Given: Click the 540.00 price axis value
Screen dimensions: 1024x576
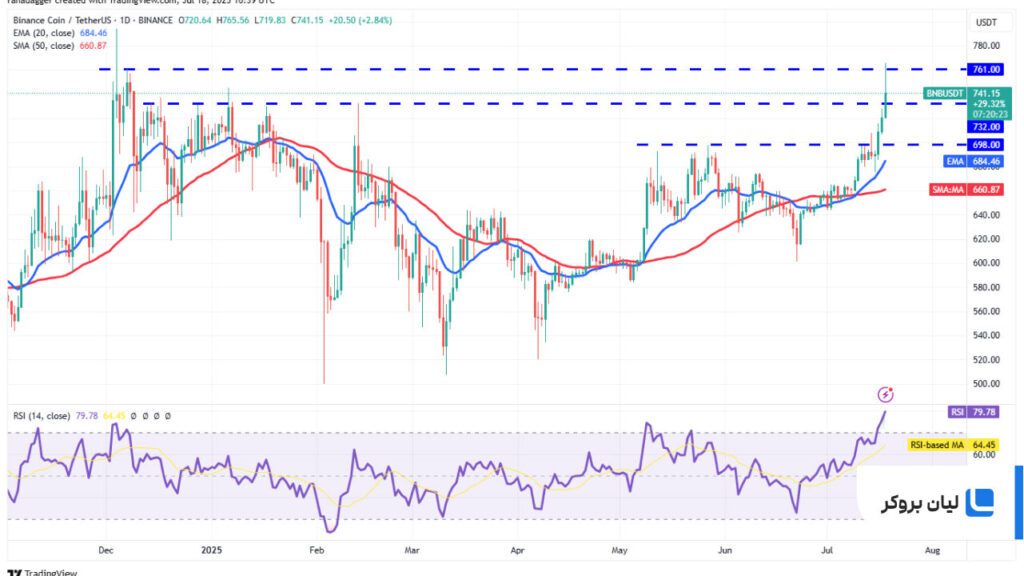Looking at the screenshot, I should point(986,336).
